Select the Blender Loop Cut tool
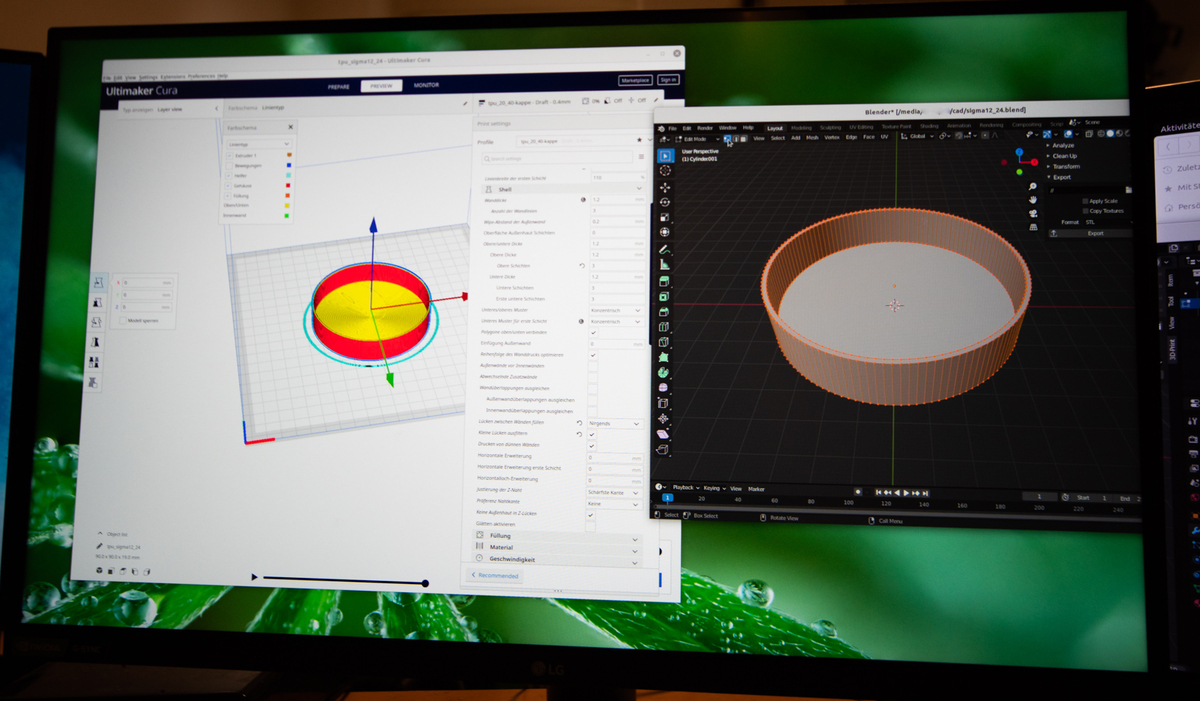The image size is (1200, 701). click(x=664, y=326)
